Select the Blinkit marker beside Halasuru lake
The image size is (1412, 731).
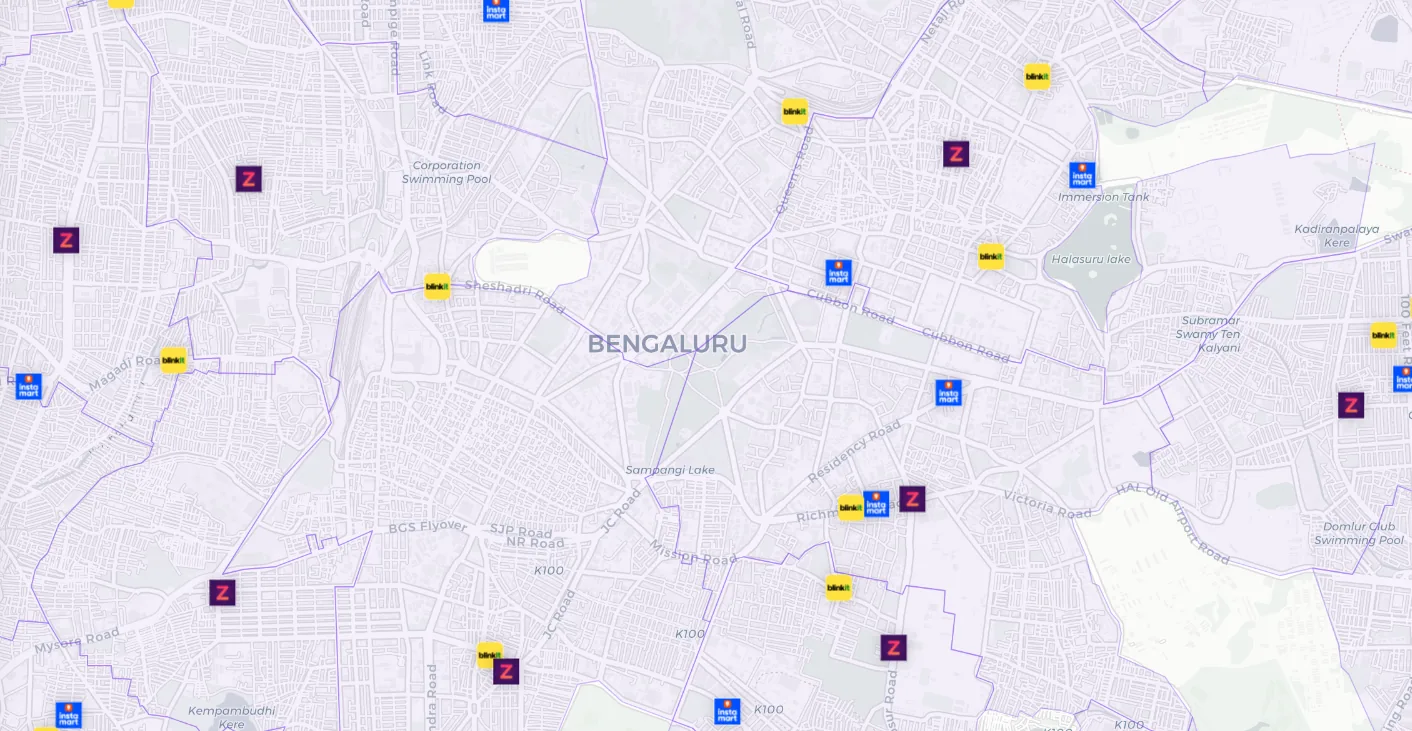(x=990, y=257)
